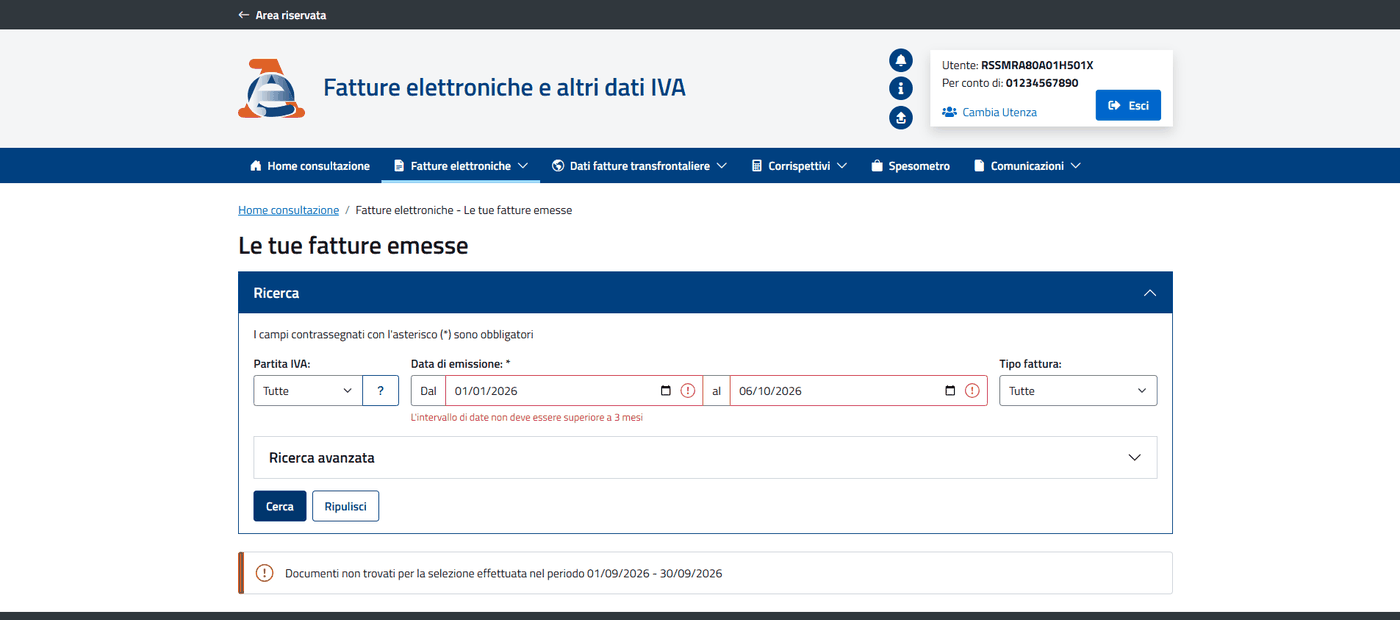The width and height of the screenshot is (1400, 620).
Task: Open the Fatture elettroniche menu
Action: tap(461, 166)
